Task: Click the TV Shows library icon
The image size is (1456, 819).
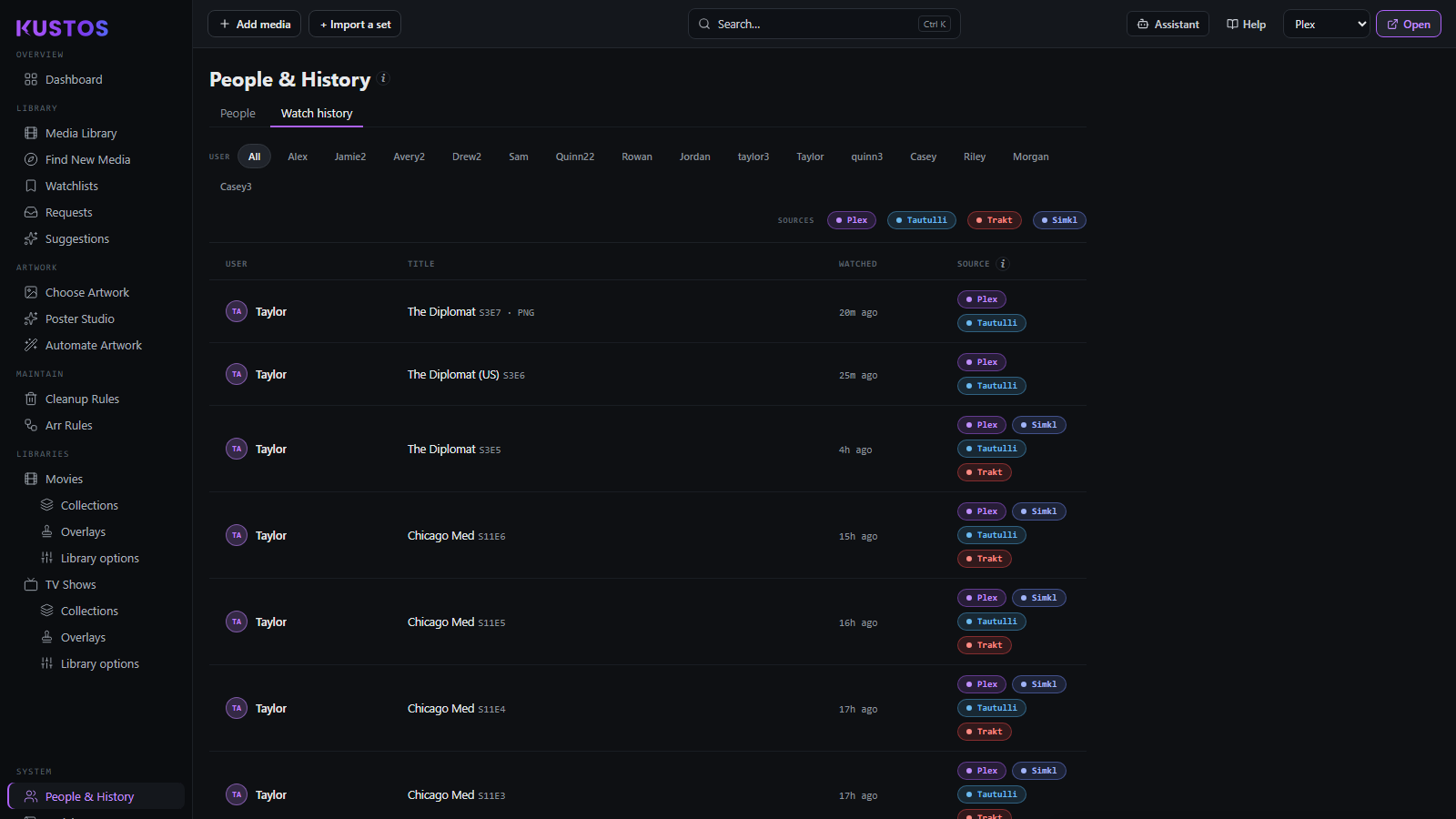Action: coord(31,584)
